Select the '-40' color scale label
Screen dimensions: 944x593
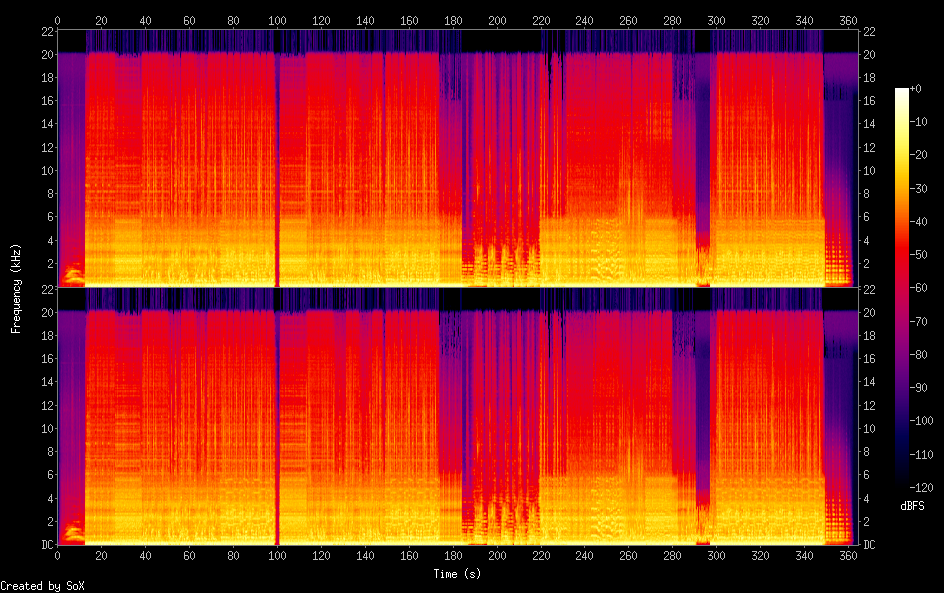pos(918,222)
